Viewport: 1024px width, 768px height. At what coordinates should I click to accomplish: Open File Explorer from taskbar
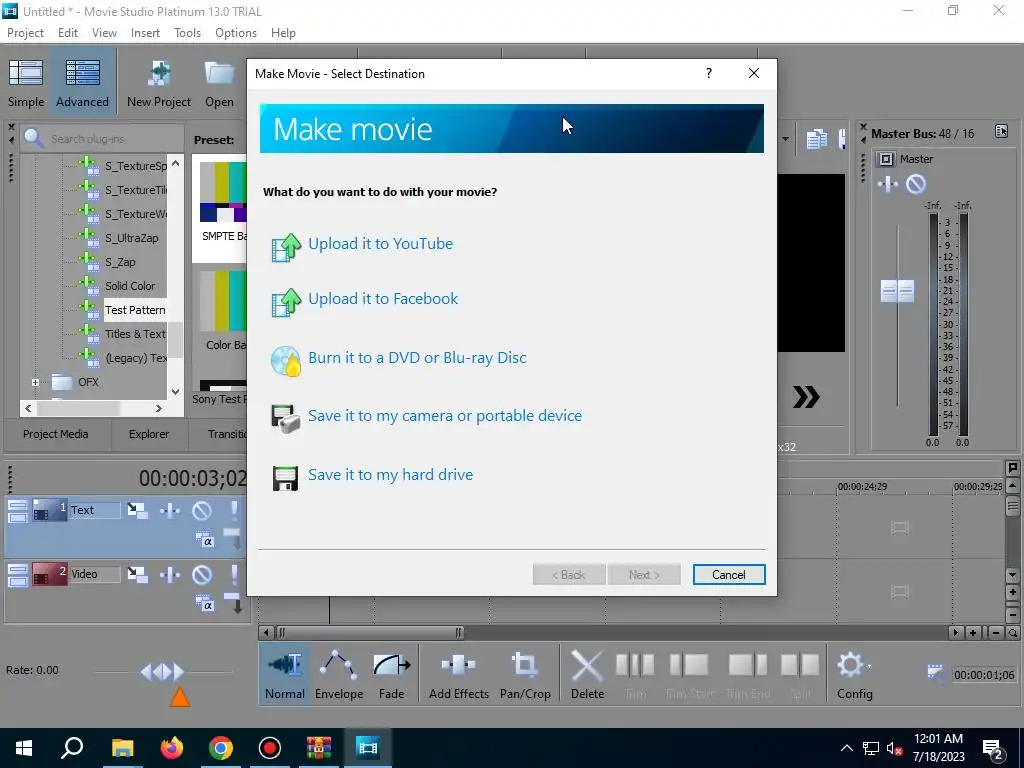(122, 748)
